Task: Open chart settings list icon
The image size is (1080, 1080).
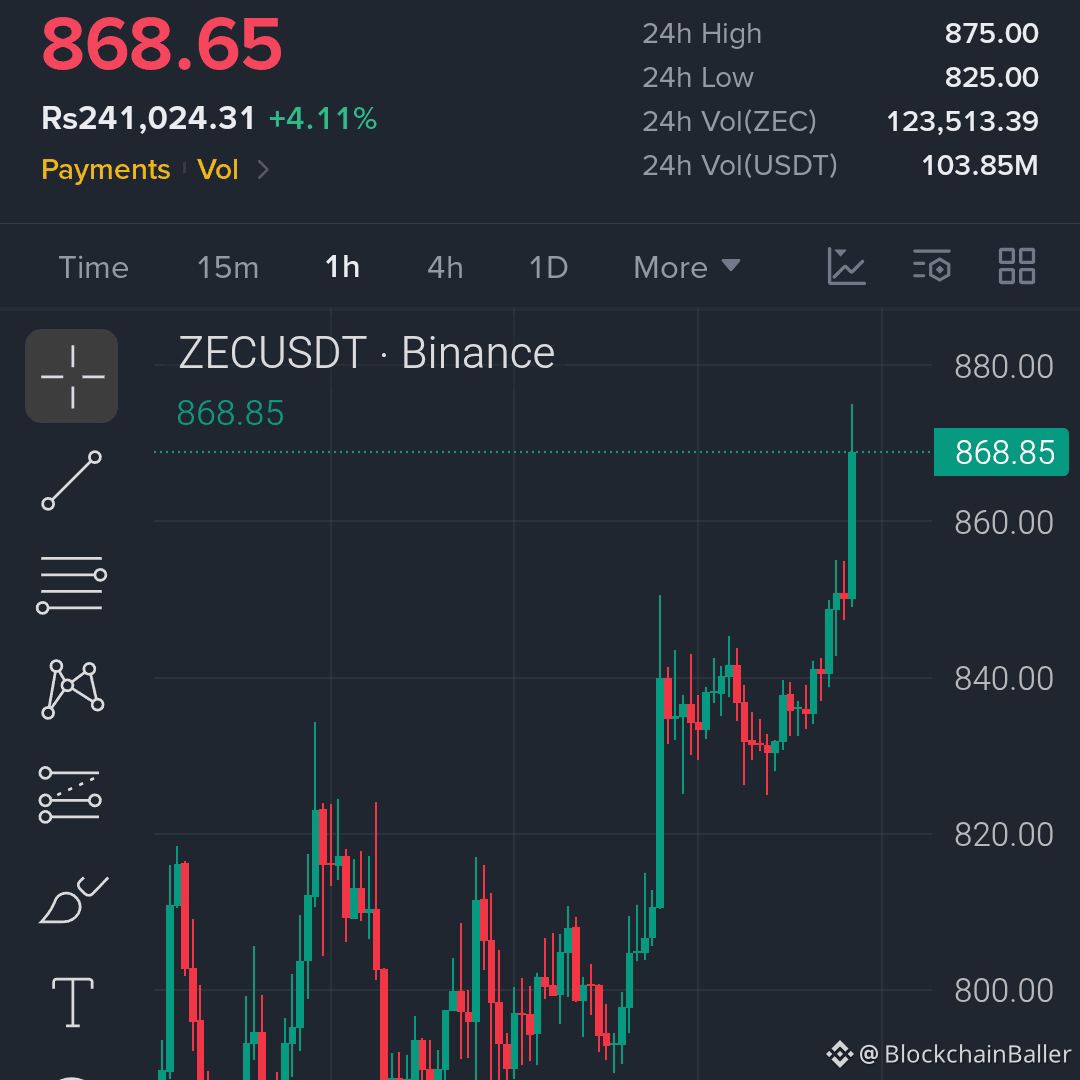Action: tap(932, 267)
